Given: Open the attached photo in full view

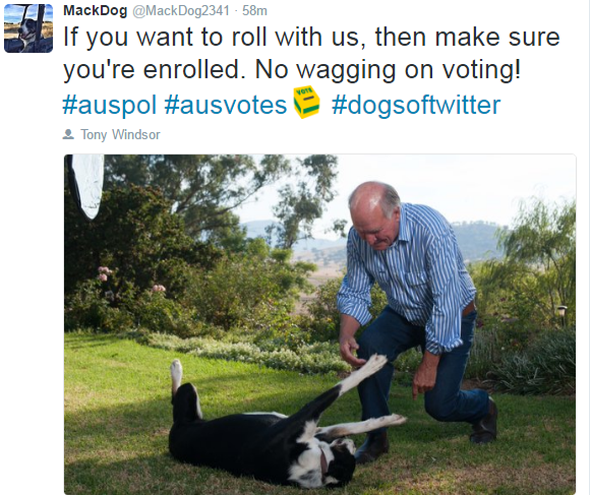Looking at the screenshot, I should pos(320,324).
